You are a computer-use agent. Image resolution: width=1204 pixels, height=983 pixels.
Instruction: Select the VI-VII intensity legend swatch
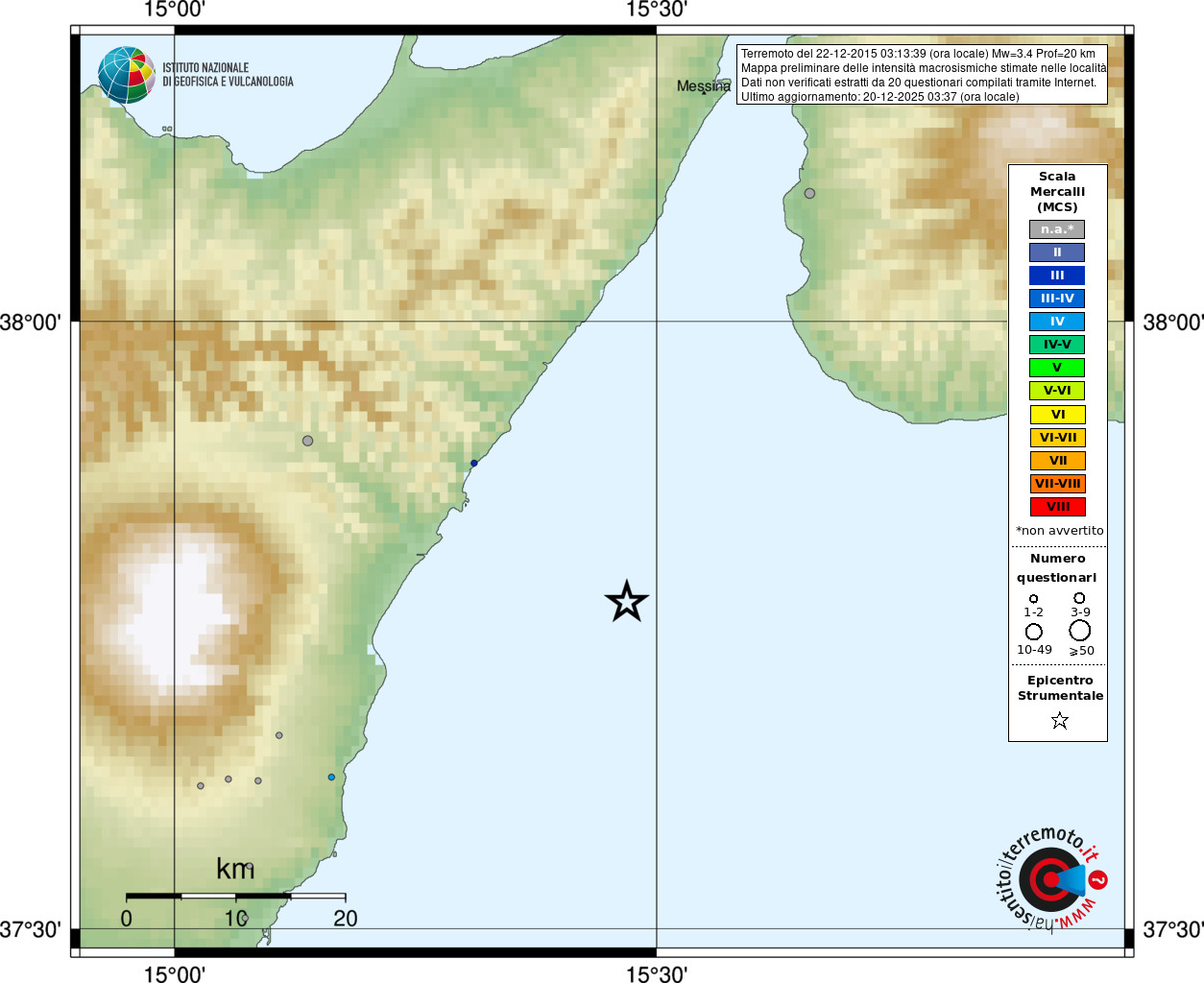click(x=1057, y=438)
